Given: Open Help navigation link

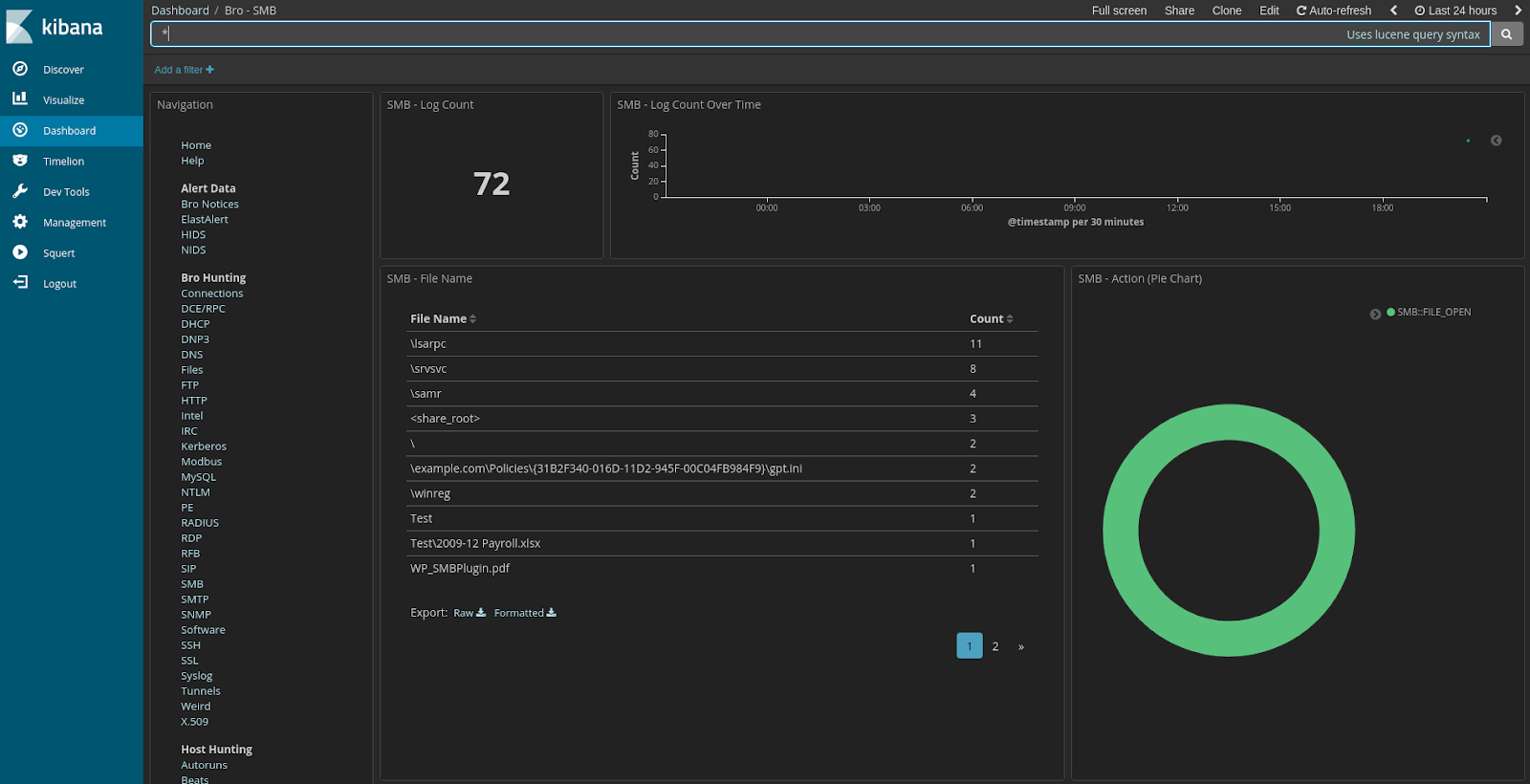Looking at the screenshot, I should [x=192, y=161].
